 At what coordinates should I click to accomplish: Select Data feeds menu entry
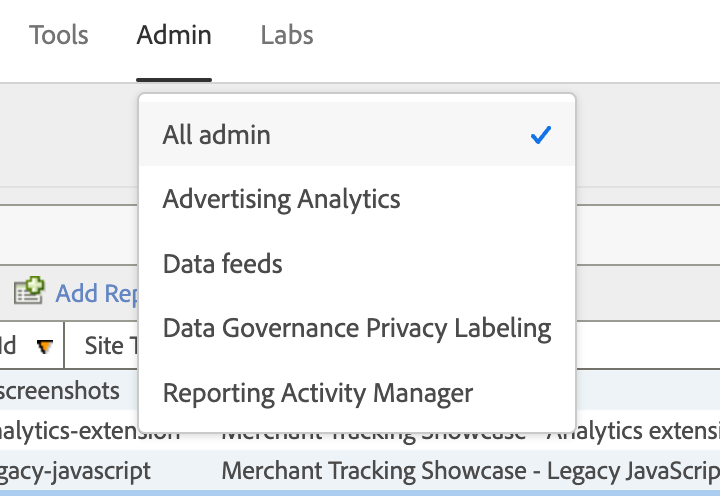tap(357, 264)
